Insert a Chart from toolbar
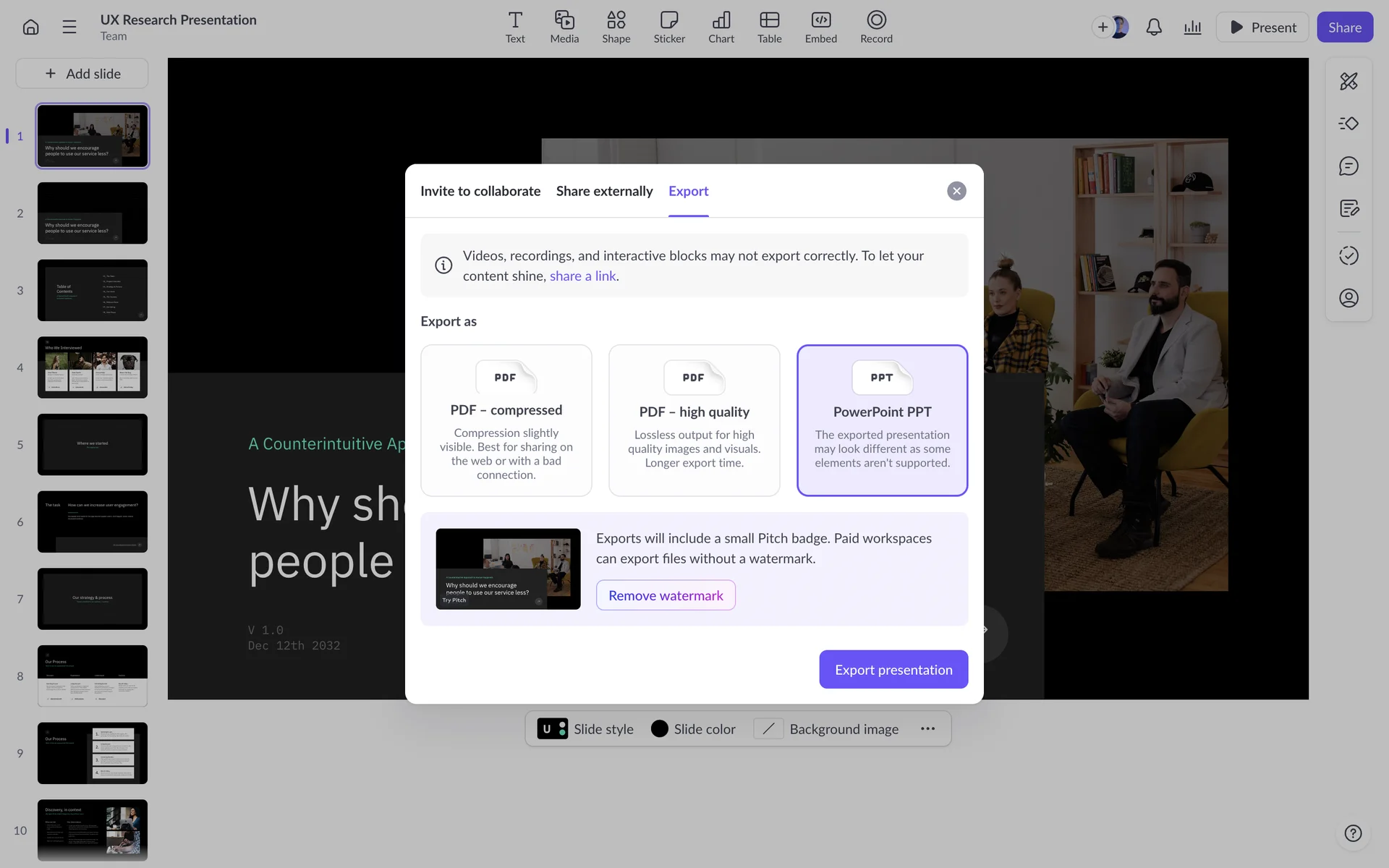Screen dimensions: 1389x868 point(721,27)
